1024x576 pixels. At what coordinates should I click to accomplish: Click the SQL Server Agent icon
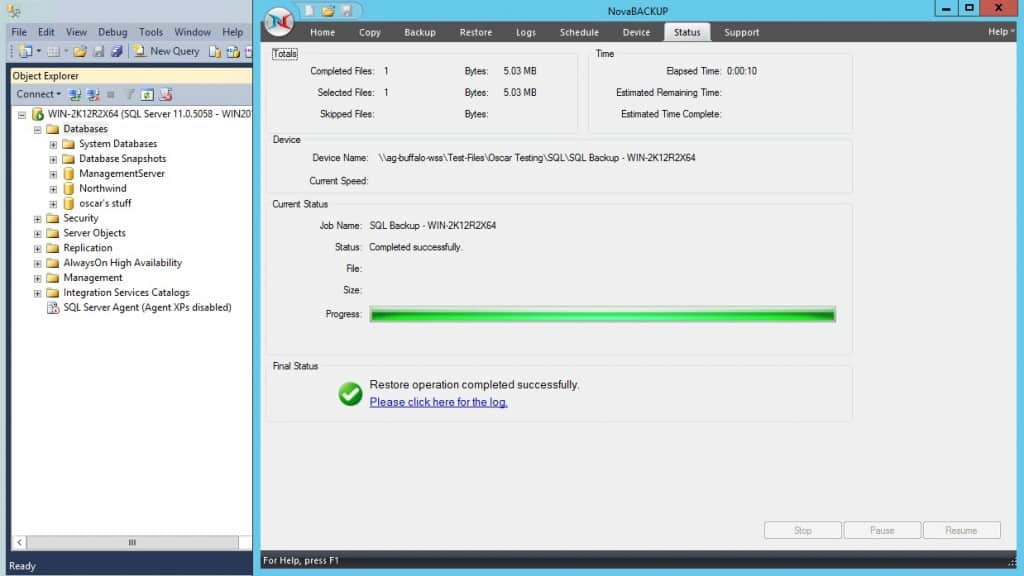(x=53, y=308)
